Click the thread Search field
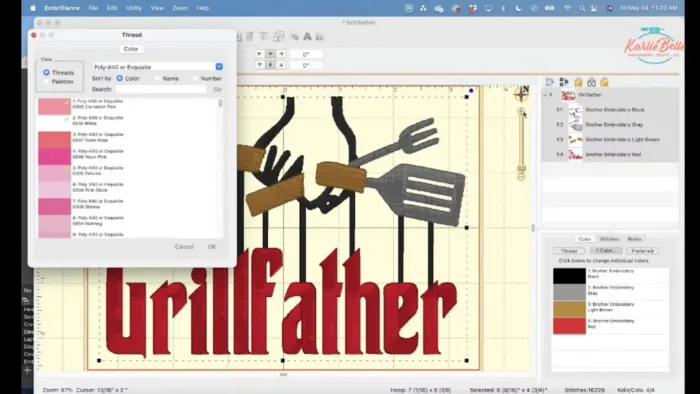Viewport: 700px width, 394px height. [161, 89]
